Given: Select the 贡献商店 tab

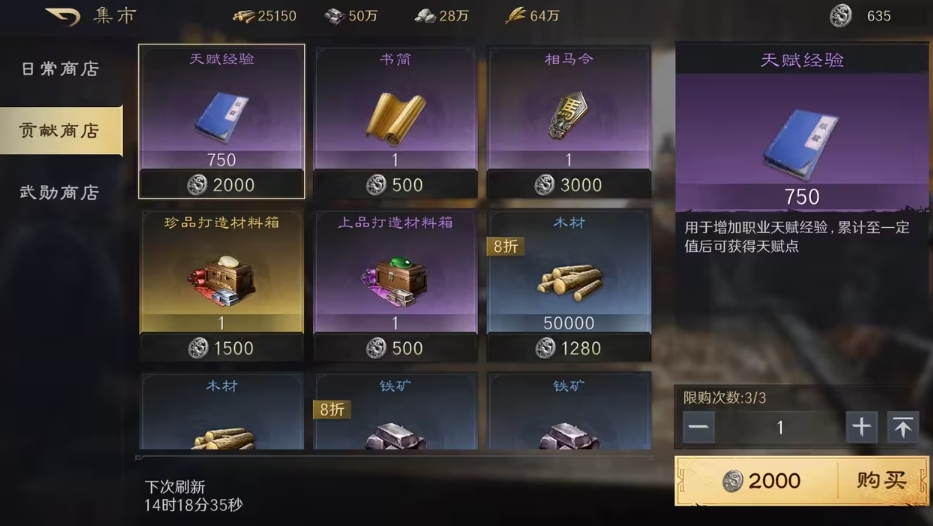Looking at the screenshot, I should tap(60, 130).
